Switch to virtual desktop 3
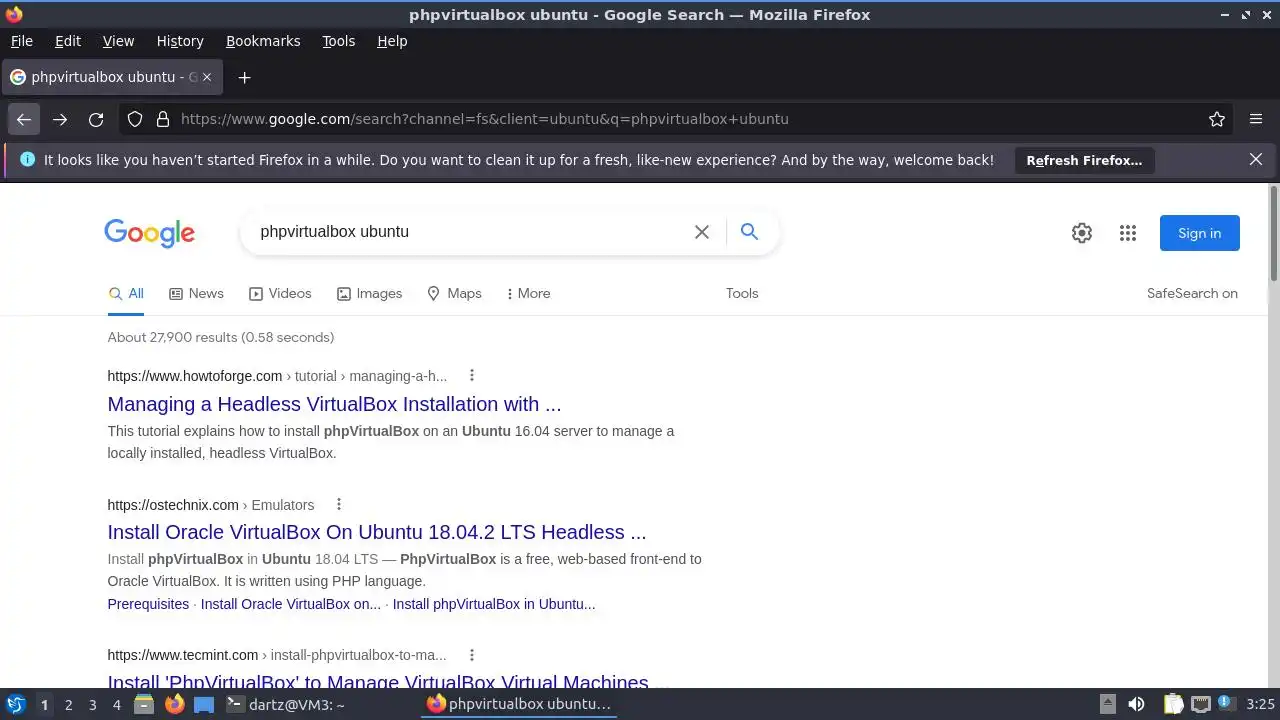The width and height of the screenshot is (1280, 720). point(92,705)
